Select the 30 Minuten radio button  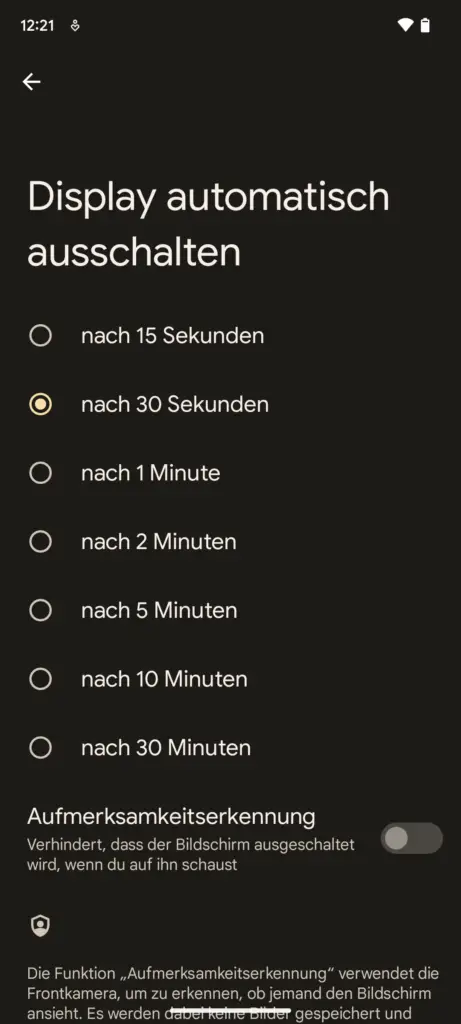[x=40, y=747]
